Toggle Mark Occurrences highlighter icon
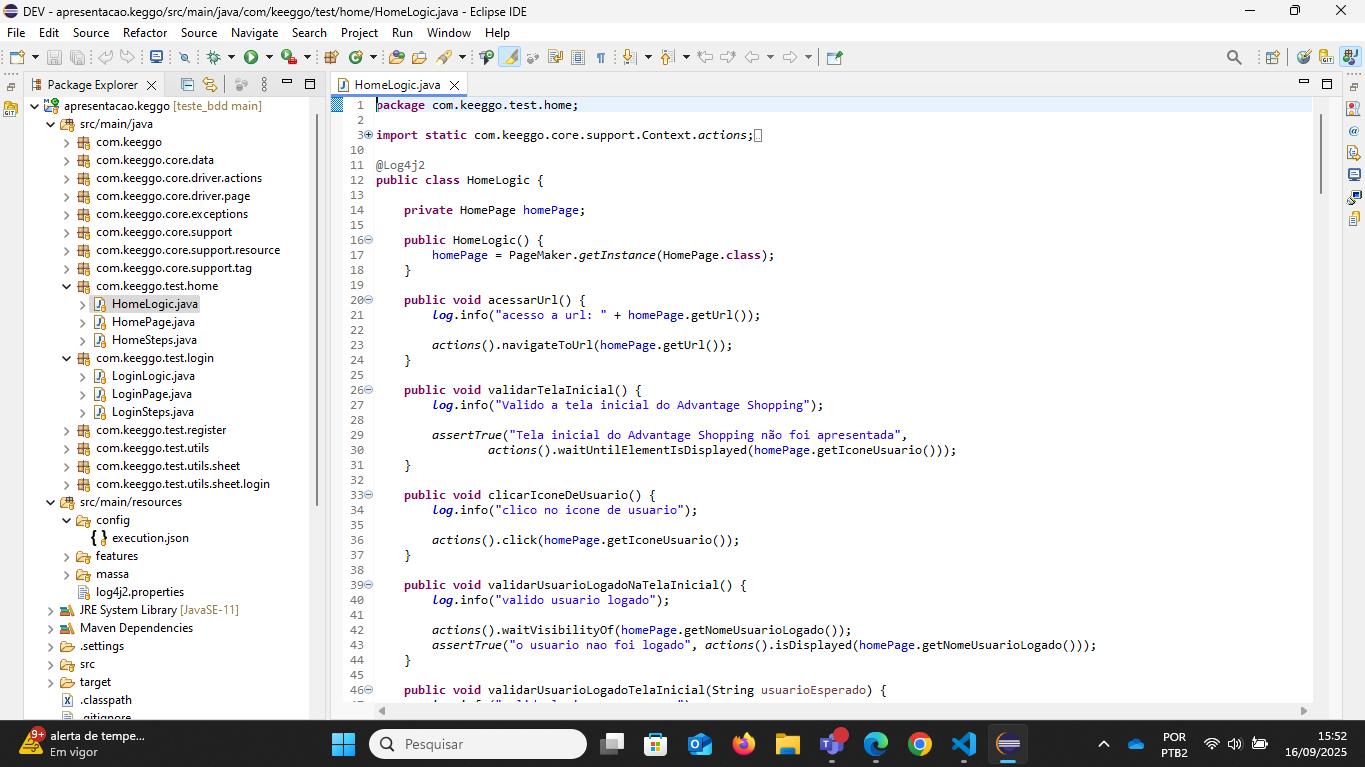This screenshot has height=767, width=1365. click(x=509, y=57)
